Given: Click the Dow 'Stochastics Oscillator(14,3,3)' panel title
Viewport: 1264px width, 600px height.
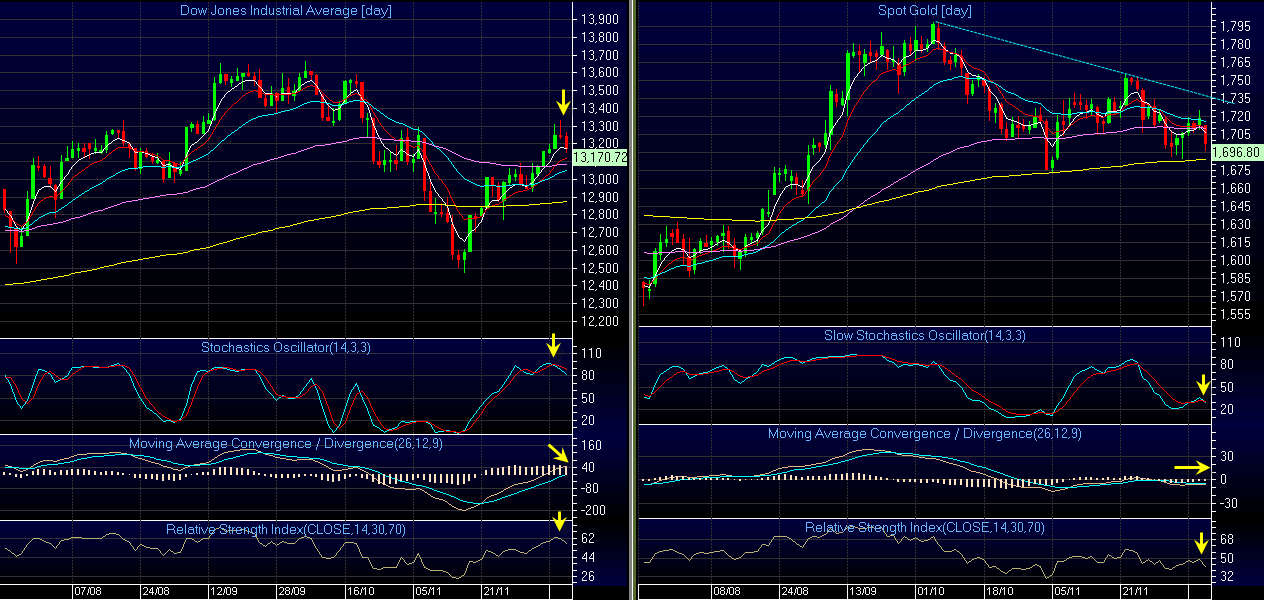Looking at the screenshot, I should (x=286, y=348).
